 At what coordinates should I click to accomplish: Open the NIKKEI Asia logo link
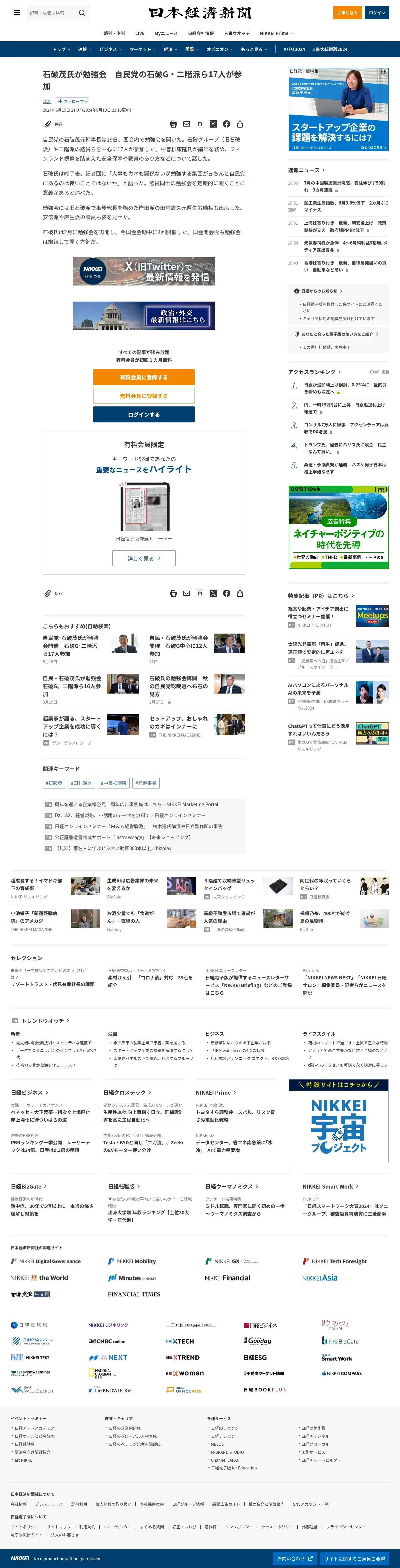[320, 1278]
